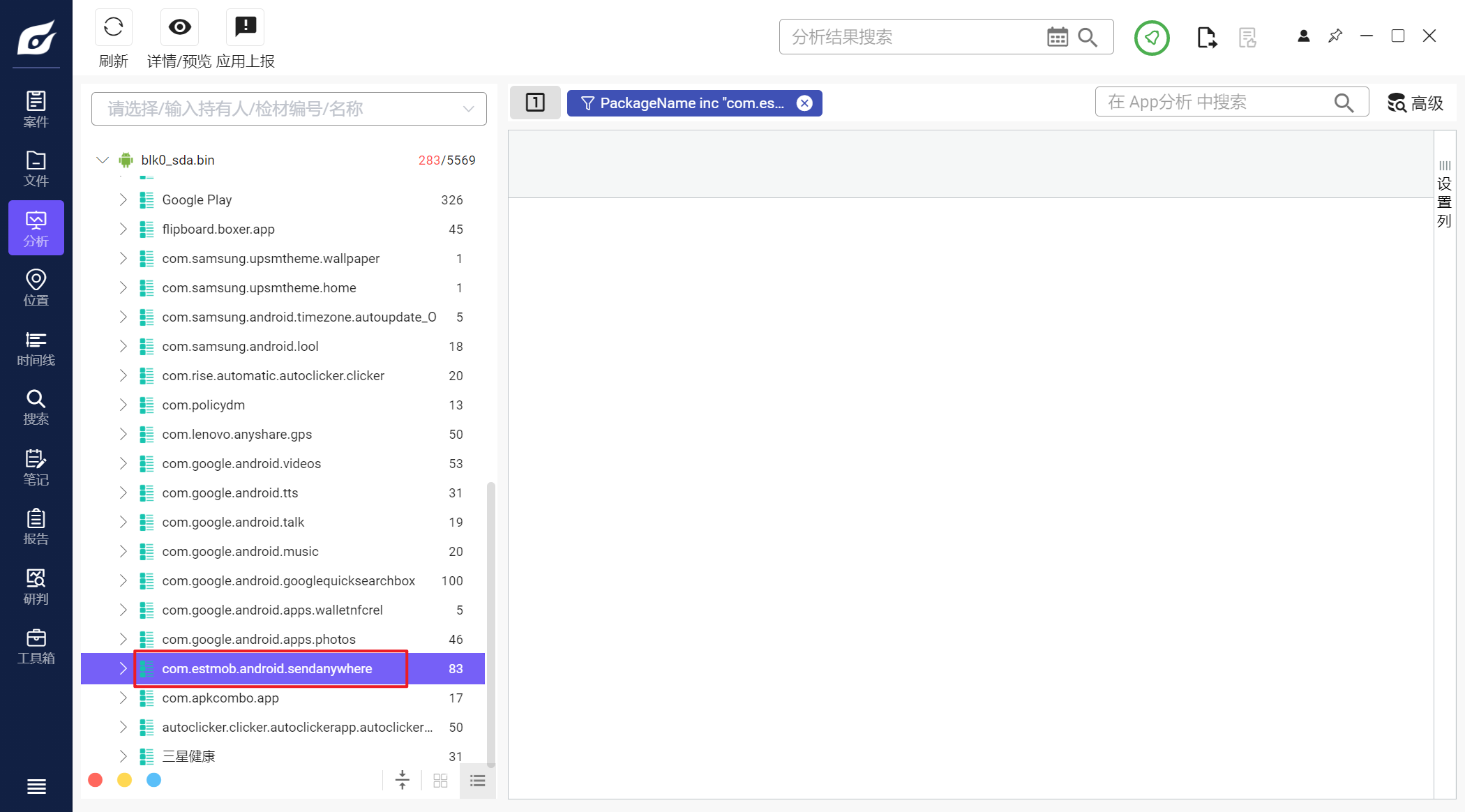Switch to grid view at panel bottom
Image resolution: width=1465 pixels, height=812 pixels.
point(440,781)
